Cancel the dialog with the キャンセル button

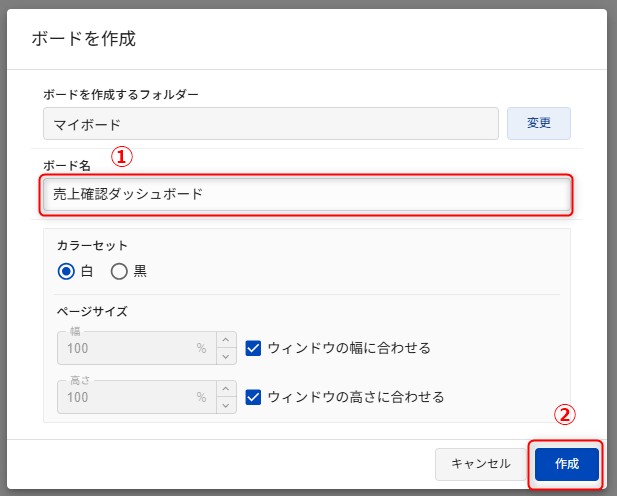click(x=481, y=464)
